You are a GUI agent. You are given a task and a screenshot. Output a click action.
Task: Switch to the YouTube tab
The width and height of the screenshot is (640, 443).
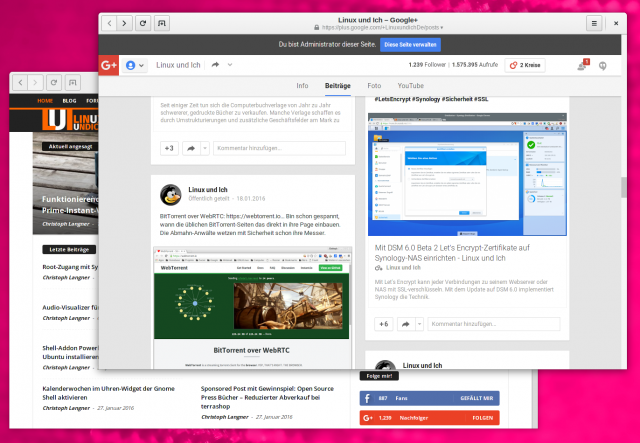pyautogui.click(x=411, y=86)
